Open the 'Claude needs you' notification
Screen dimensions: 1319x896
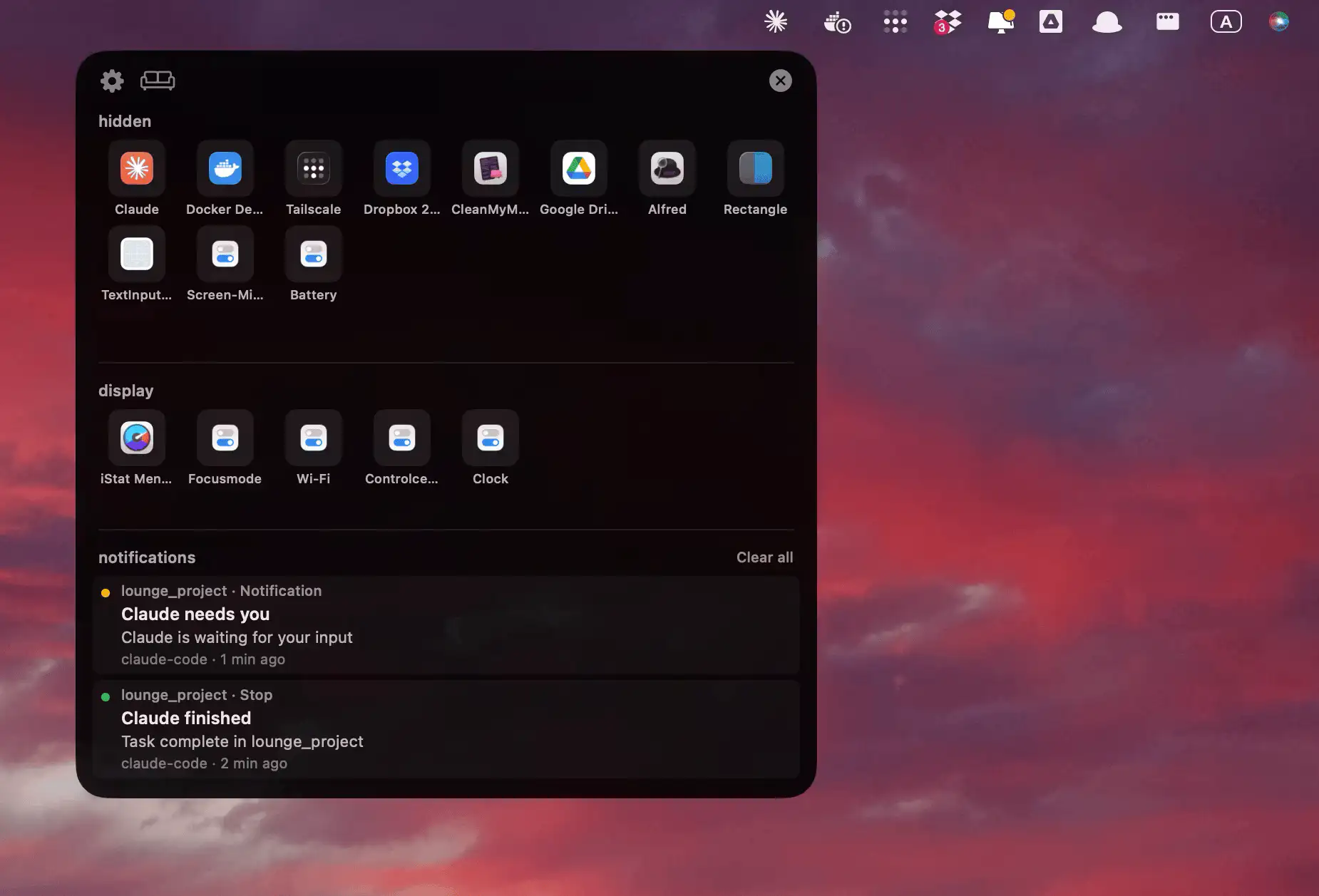[x=446, y=625]
